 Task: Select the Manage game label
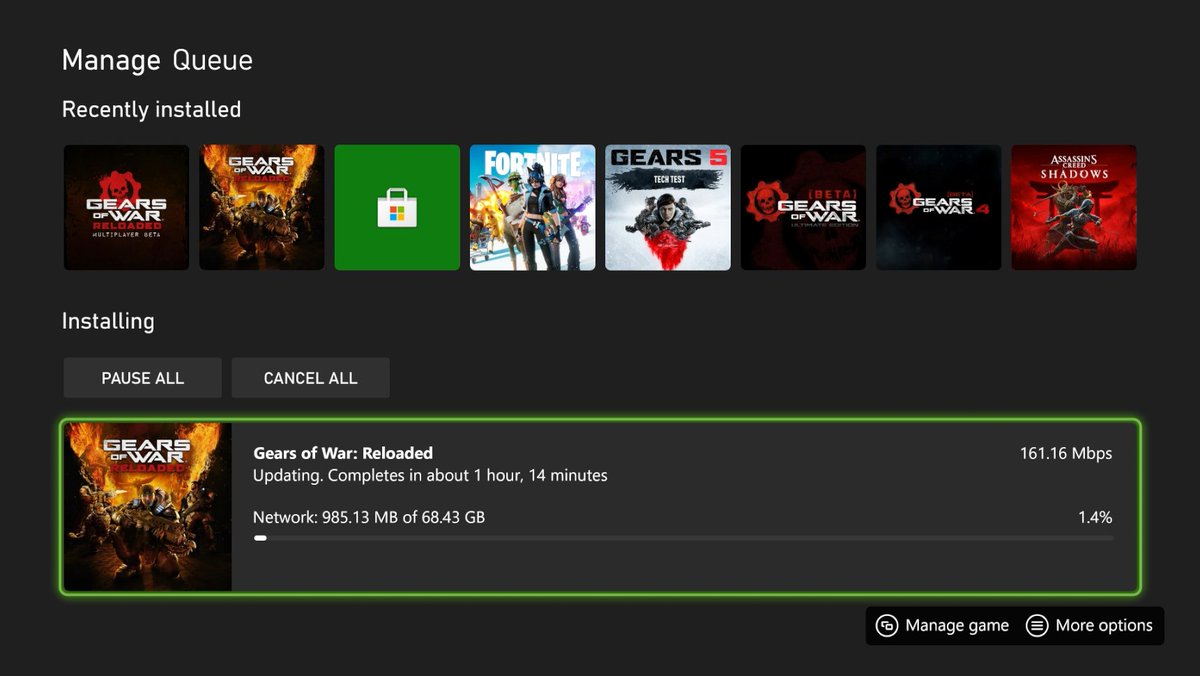point(957,626)
